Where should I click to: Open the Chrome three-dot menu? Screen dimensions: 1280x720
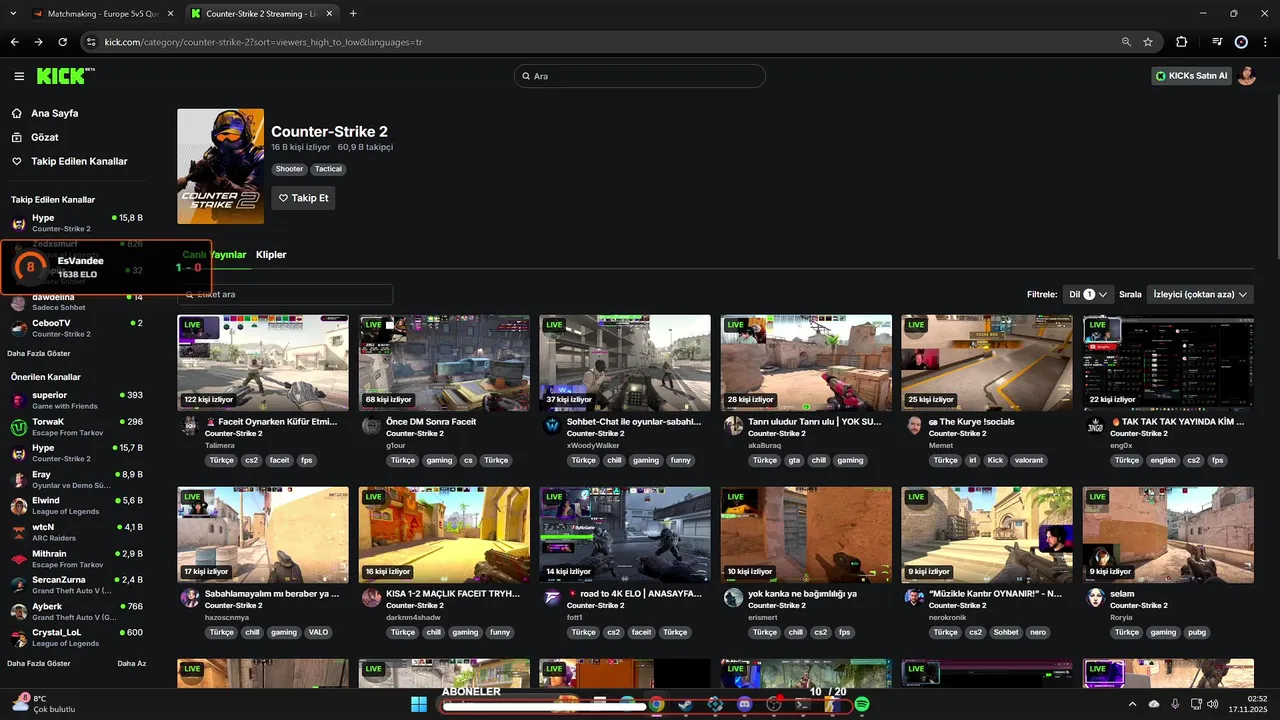click(x=1266, y=42)
